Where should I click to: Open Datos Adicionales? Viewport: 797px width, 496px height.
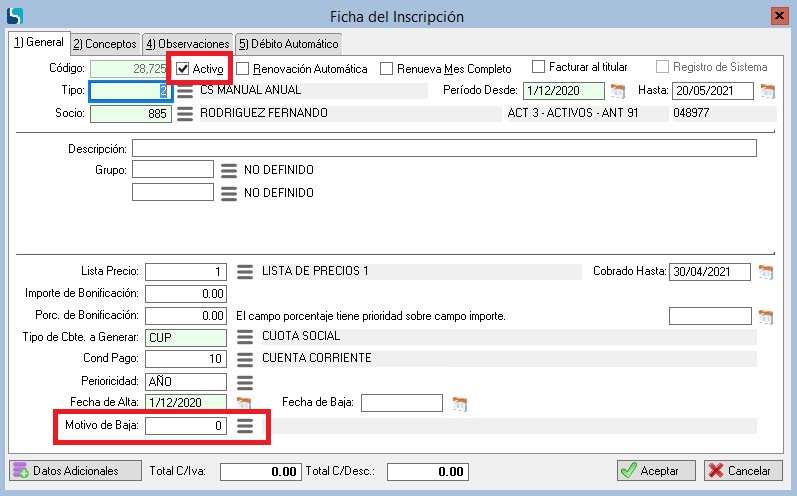66,471
